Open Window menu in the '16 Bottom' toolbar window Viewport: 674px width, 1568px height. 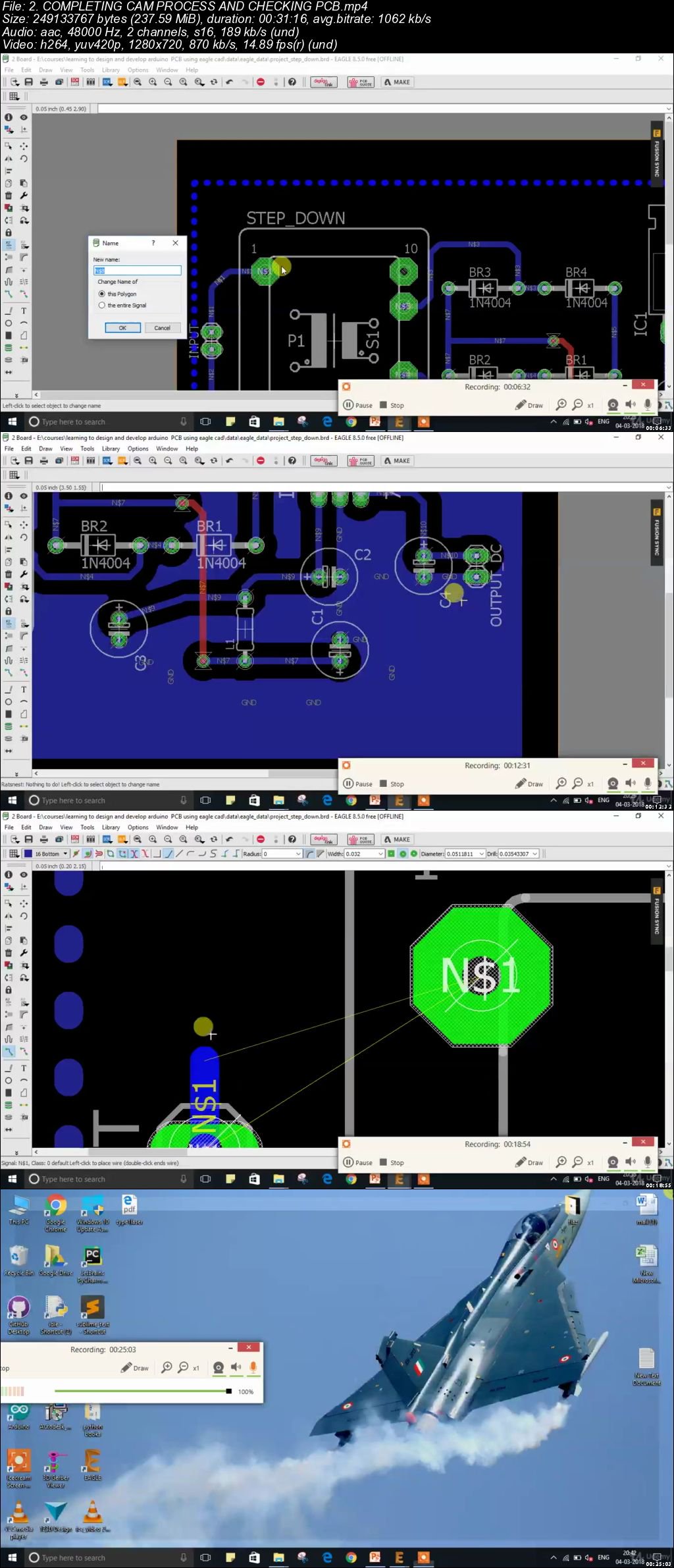pos(167,827)
